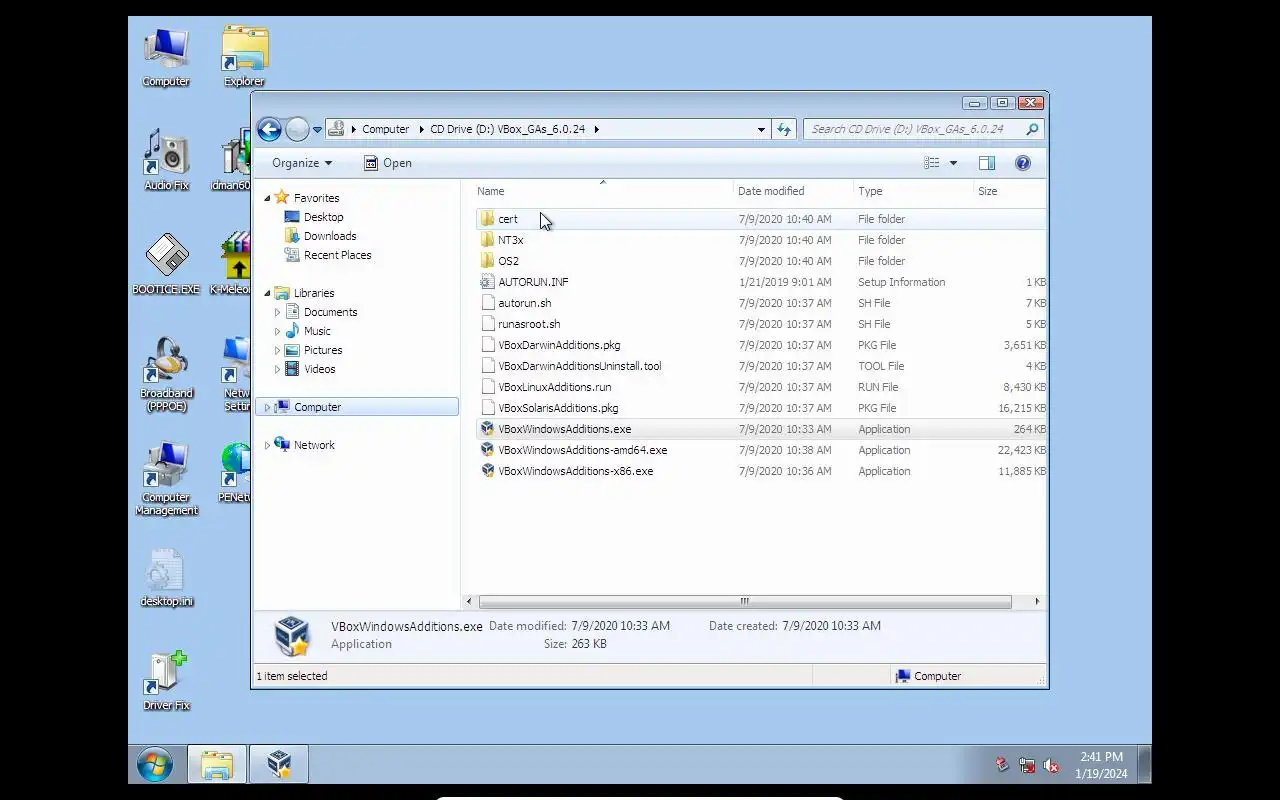Image resolution: width=1280 pixels, height=800 pixels.
Task: Open the BOOTICE.EXE desktop icon
Action: pyautogui.click(x=166, y=264)
